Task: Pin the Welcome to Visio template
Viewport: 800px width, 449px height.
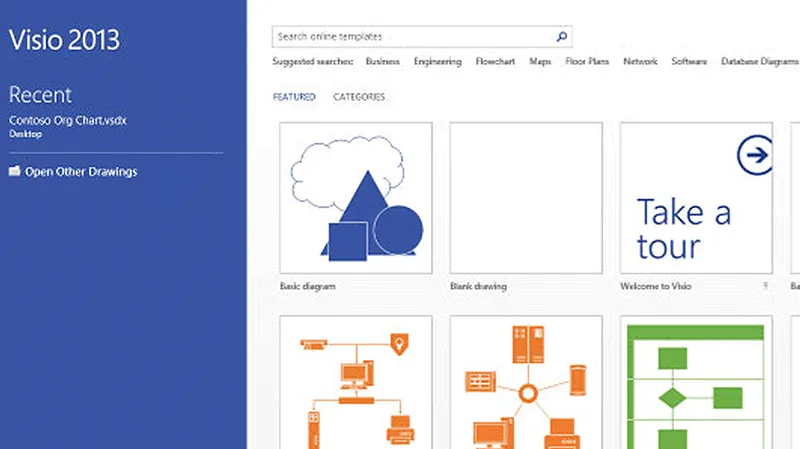Action: click(765, 286)
